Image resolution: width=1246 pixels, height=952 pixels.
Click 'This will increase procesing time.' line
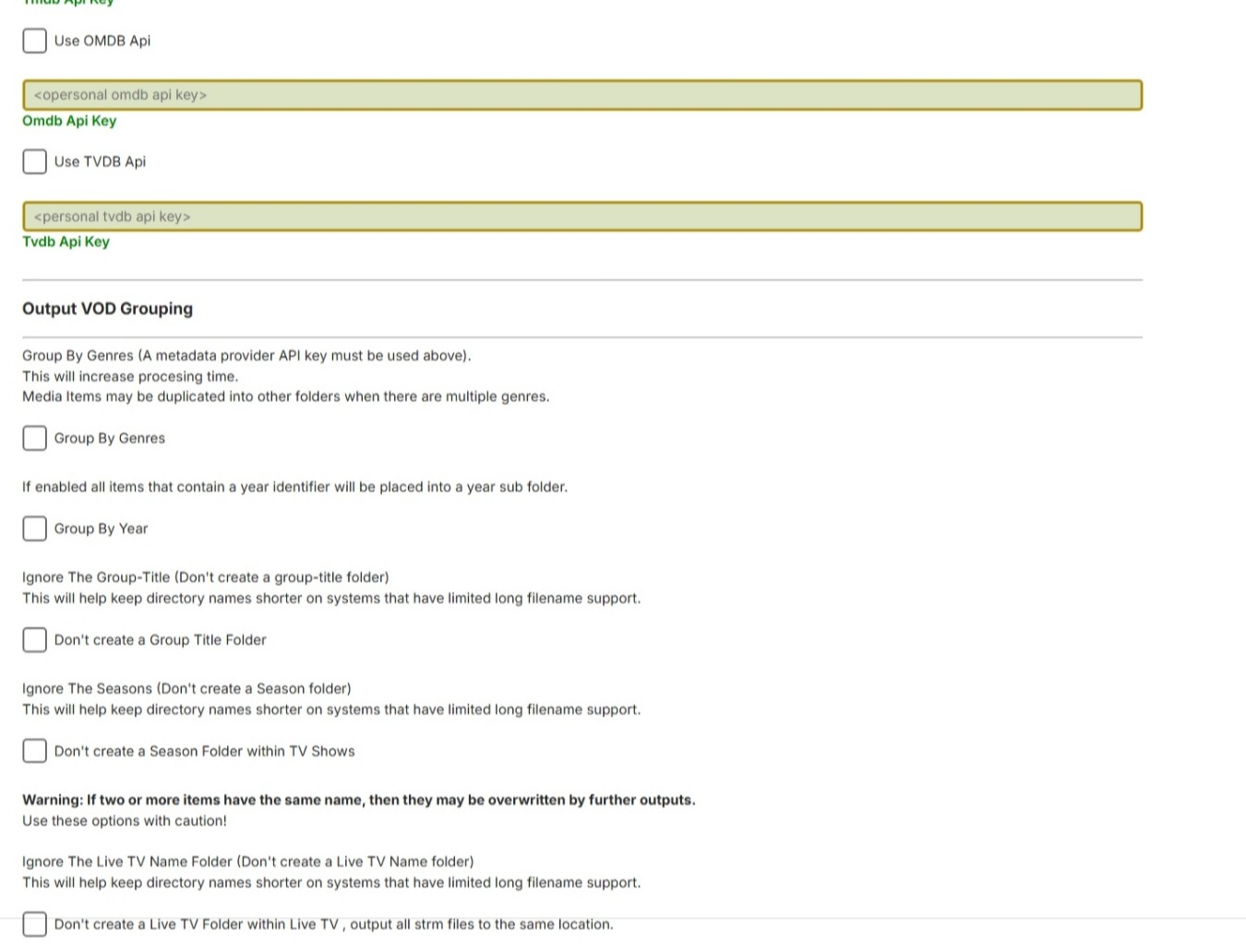click(130, 376)
